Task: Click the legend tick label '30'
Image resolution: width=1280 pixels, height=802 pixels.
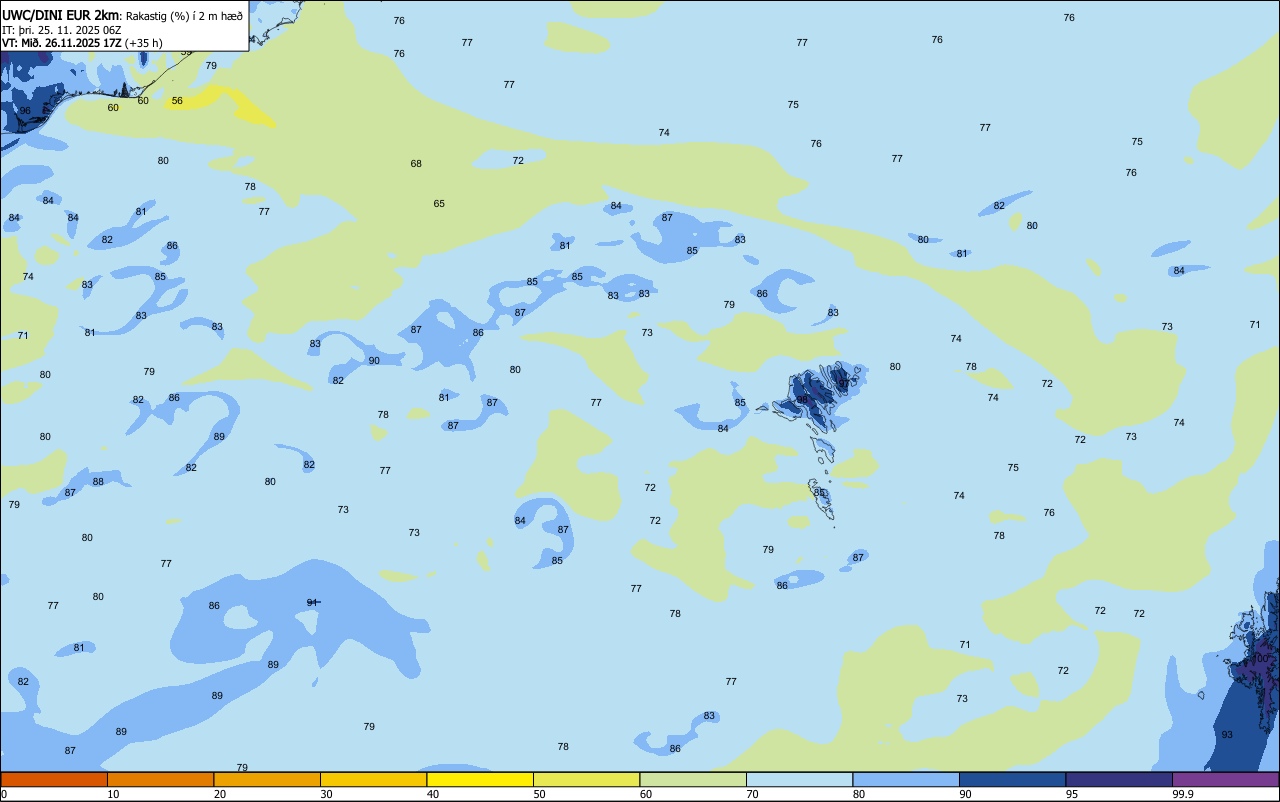Action: [x=326, y=794]
